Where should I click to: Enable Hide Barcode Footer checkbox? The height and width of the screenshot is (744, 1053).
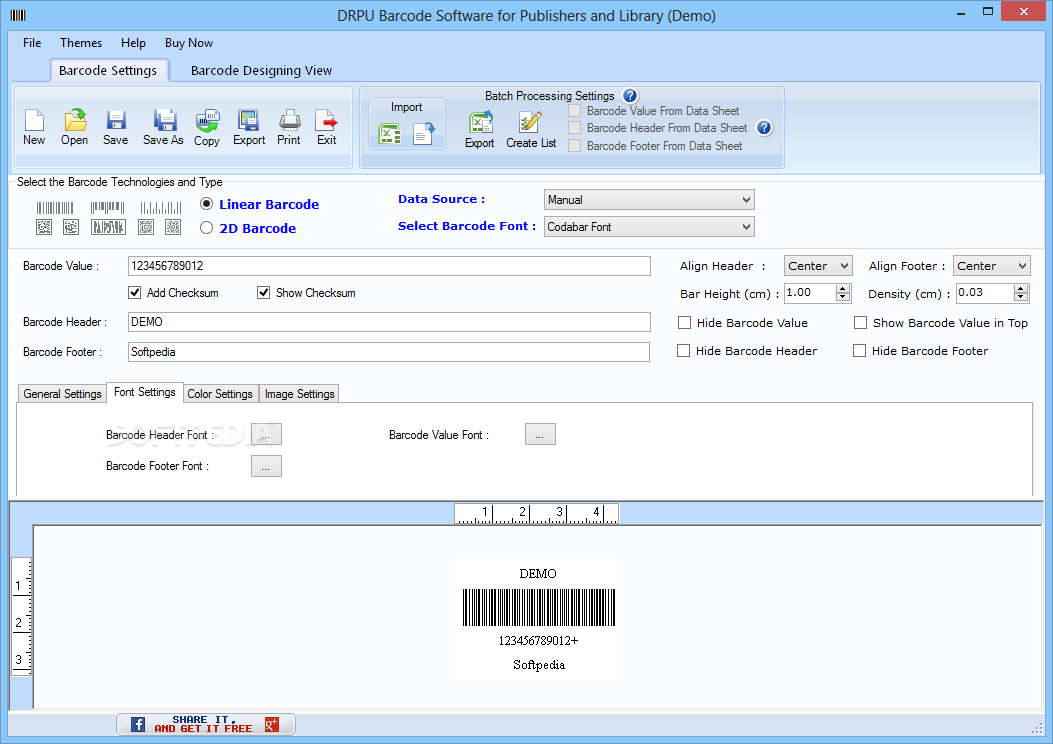[x=860, y=351]
